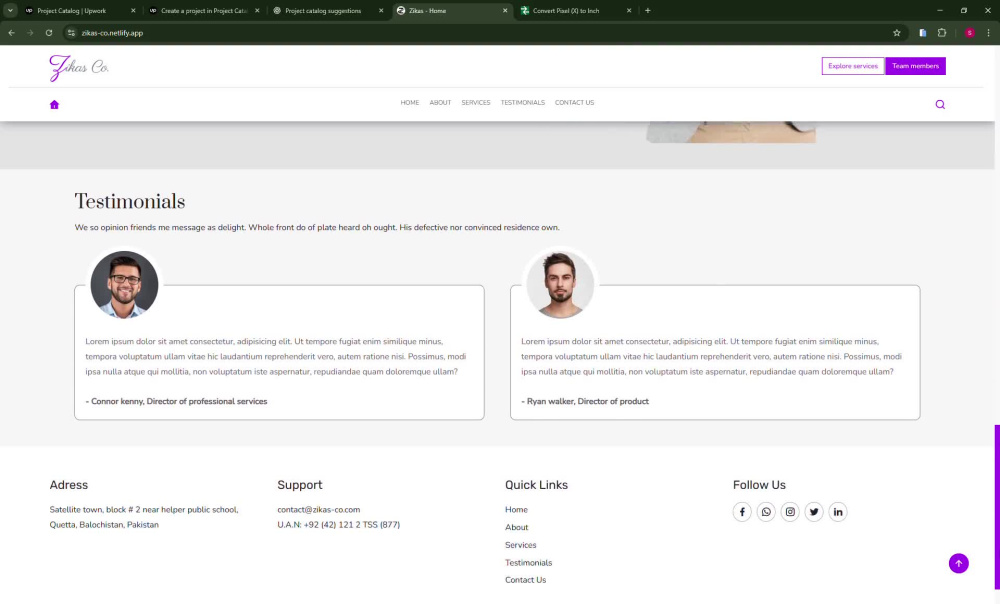Open the Chrome profile avatar
This screenshot has height=604, width=1000.
[969, 33]
